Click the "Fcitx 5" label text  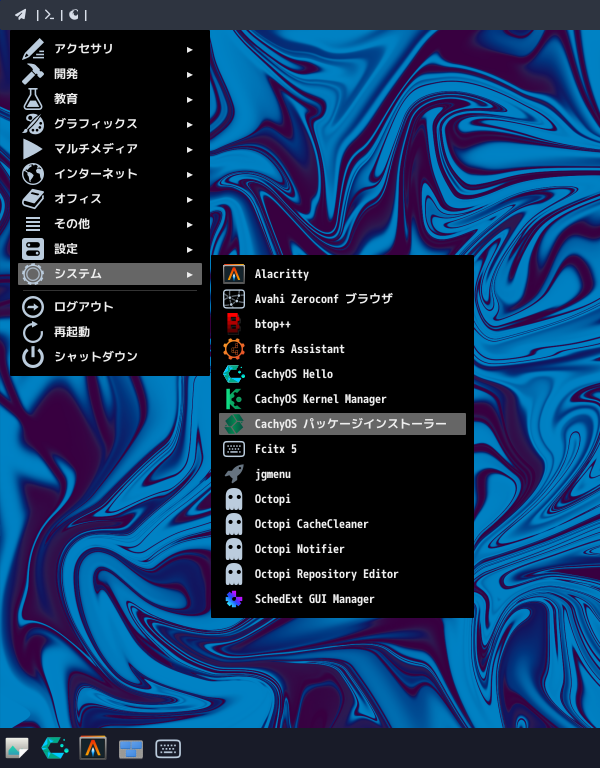point(275,449)
